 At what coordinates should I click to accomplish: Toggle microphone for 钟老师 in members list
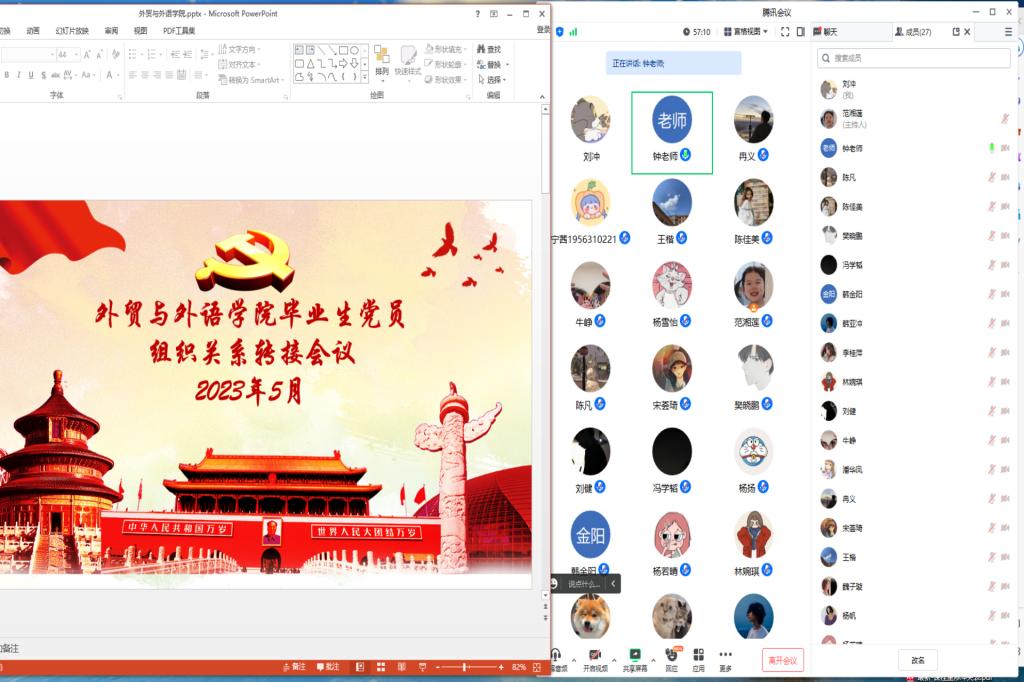[992, 148]
